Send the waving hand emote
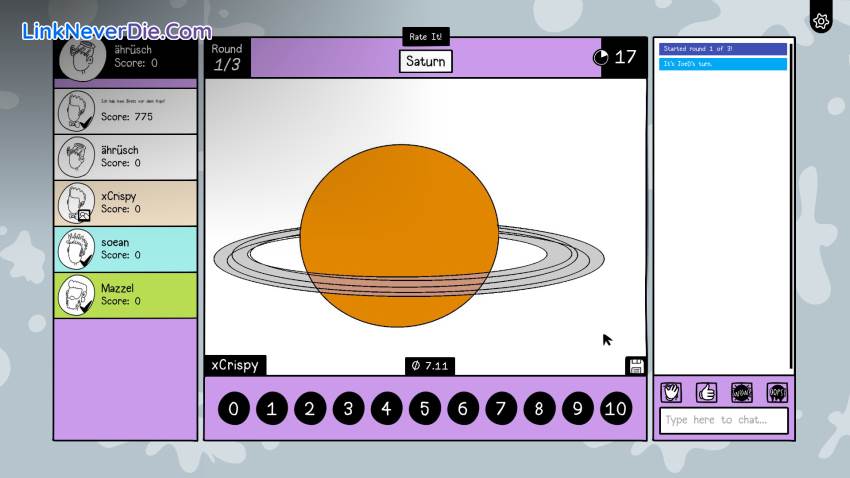850x478 pixels. tap(670, 392)
